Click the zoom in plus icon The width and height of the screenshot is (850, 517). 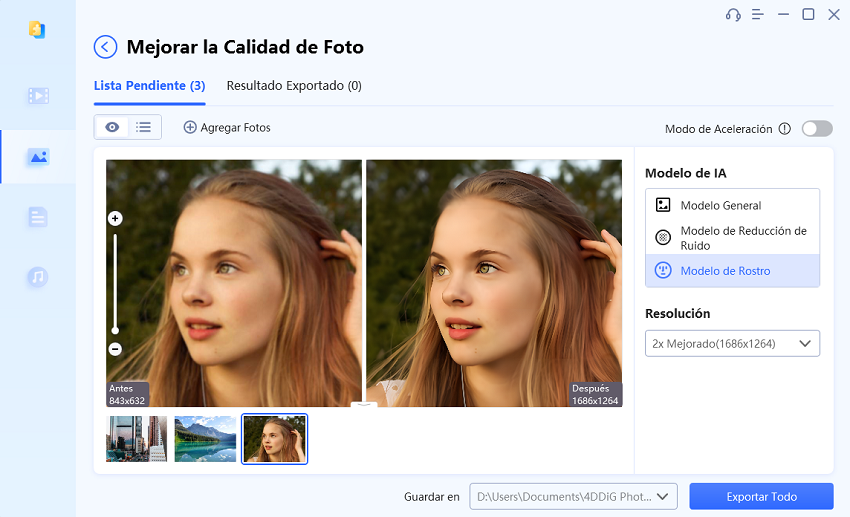(x=115, y=218)
